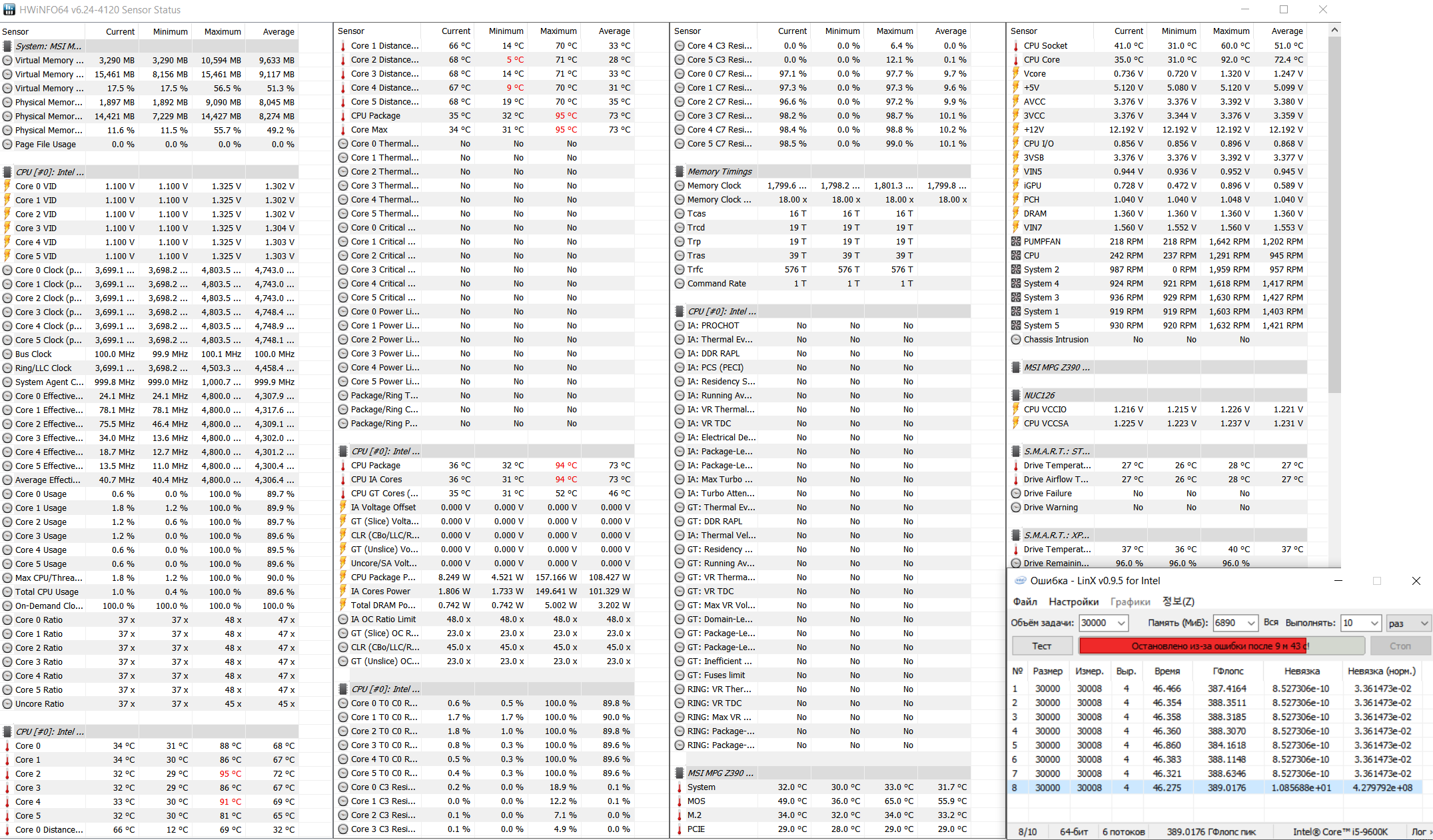Click thermometer icon beside CPU Socket
Viewport: 1433px width, 840px height.
click(x=1016, y=46)
